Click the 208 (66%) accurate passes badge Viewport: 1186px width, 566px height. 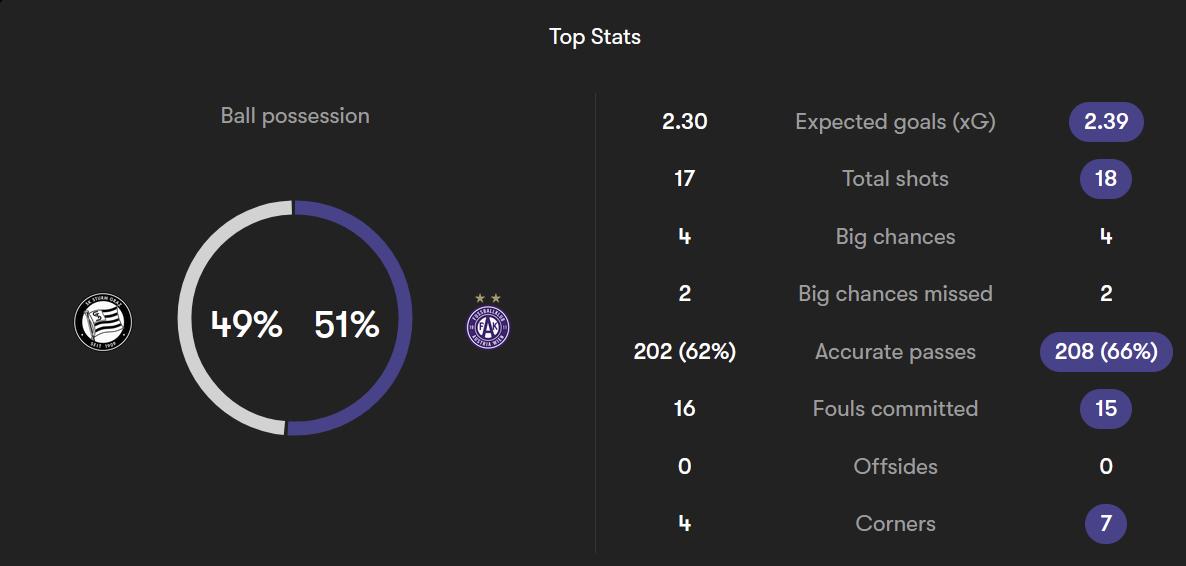point(1105,352)
